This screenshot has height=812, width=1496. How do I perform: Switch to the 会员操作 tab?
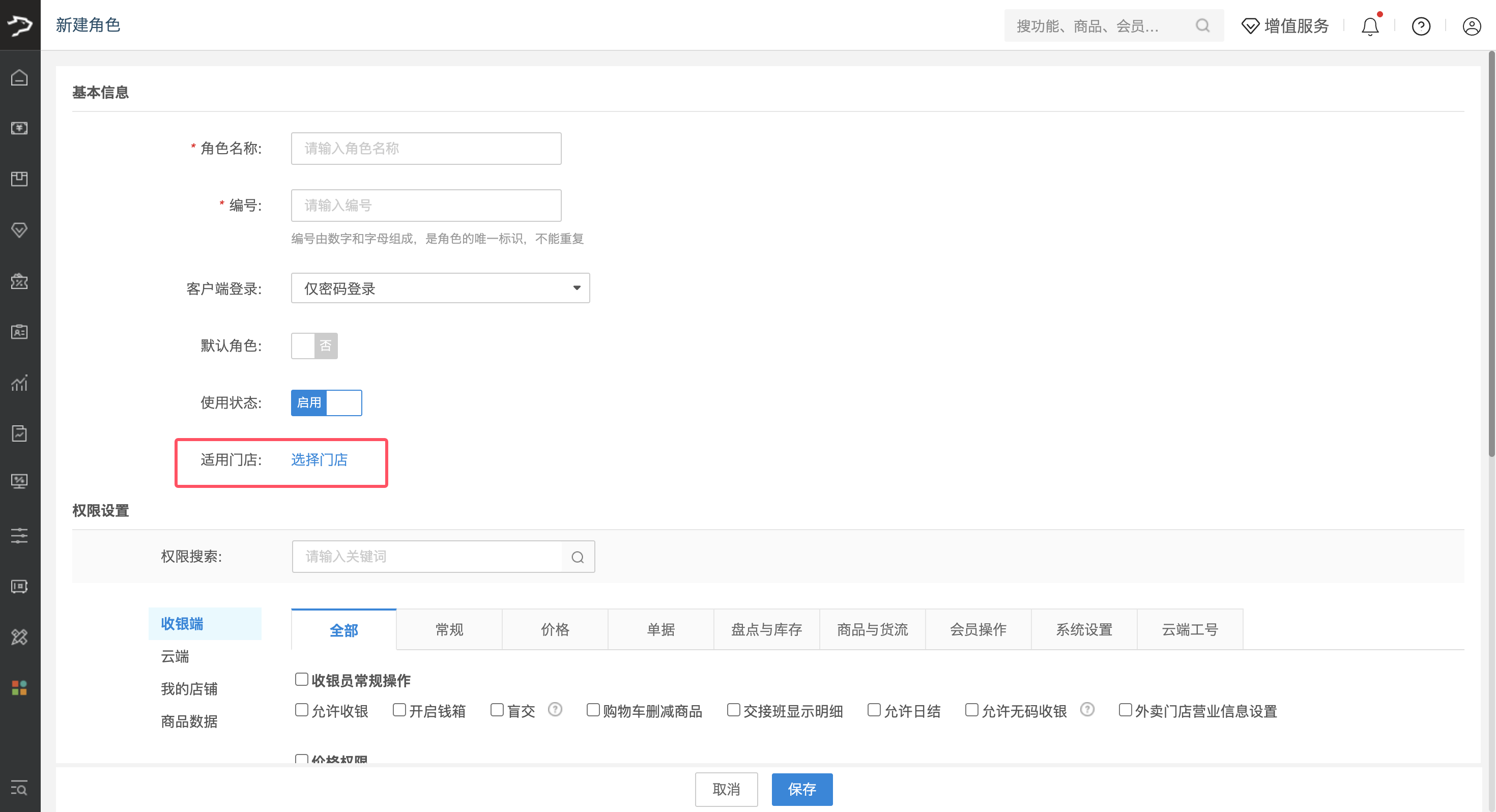click(977, 630)
